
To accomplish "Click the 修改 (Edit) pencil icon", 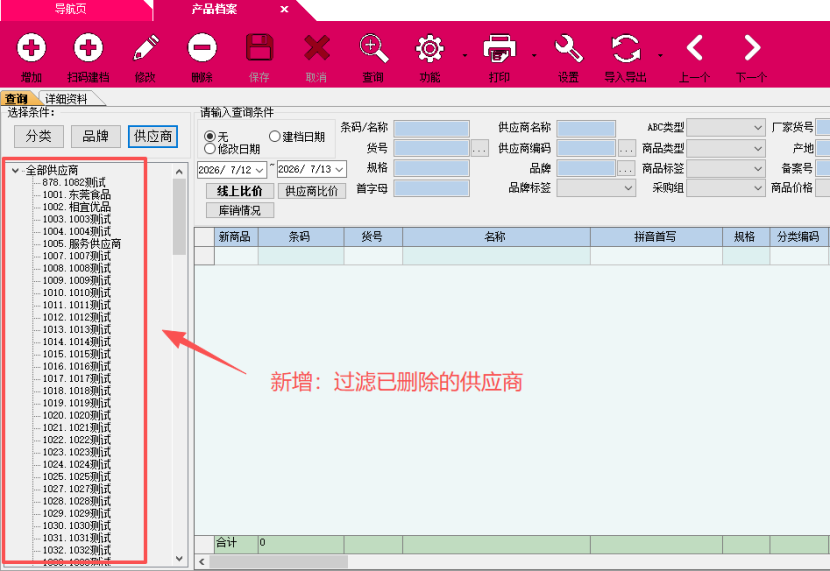I will click(x=146, y=49).
